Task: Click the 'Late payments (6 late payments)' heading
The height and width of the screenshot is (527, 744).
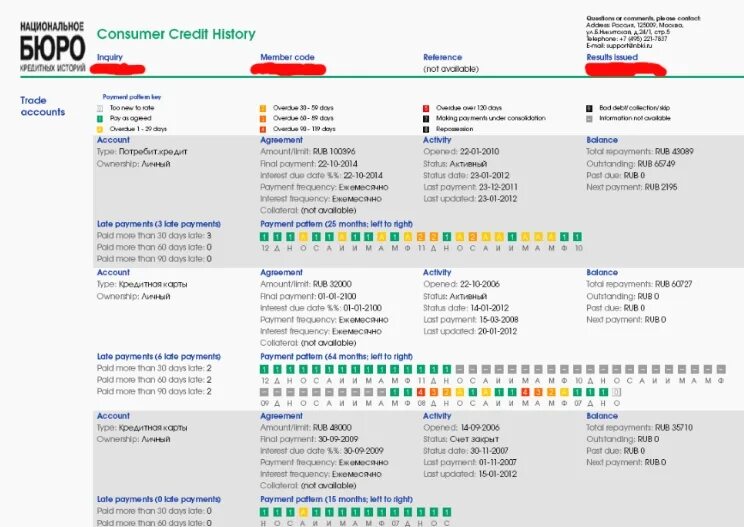Action: (158, 356)
